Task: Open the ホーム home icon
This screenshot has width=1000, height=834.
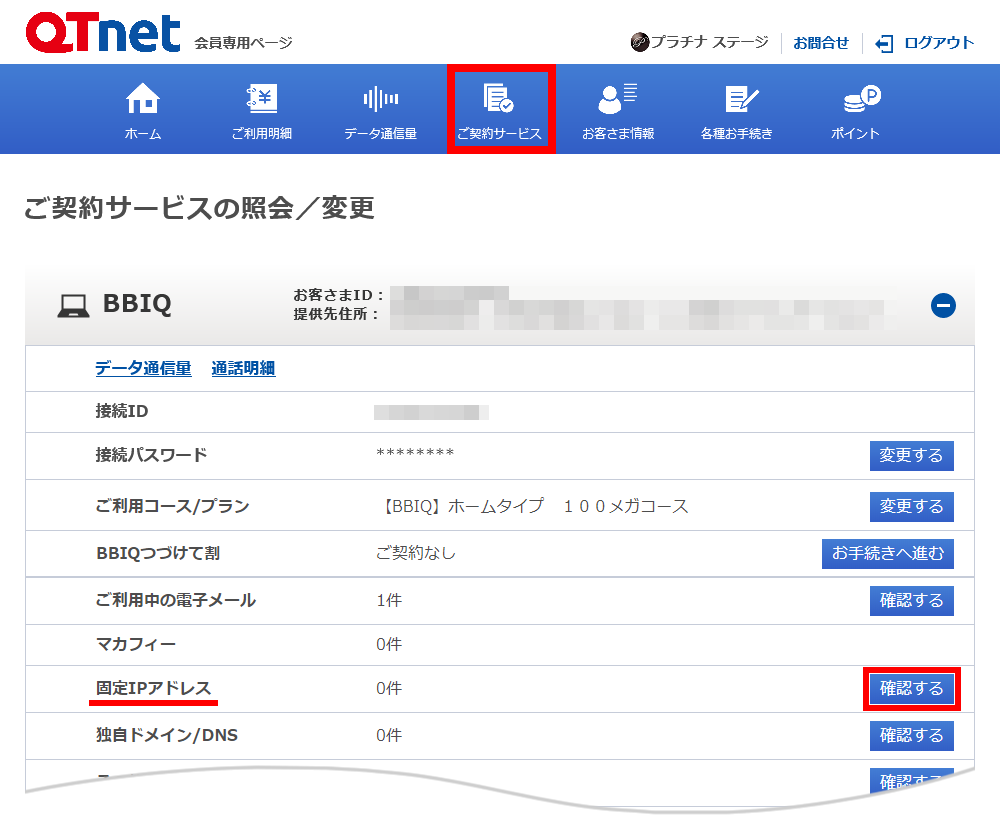Action: point(142,98)
